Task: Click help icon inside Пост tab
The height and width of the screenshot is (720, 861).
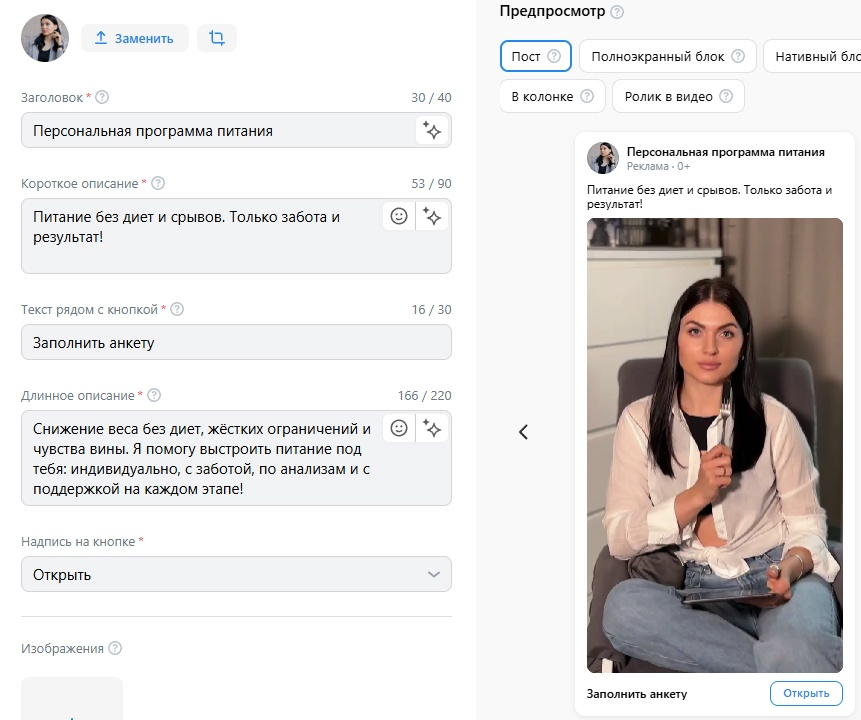Action: click(554, 56)
